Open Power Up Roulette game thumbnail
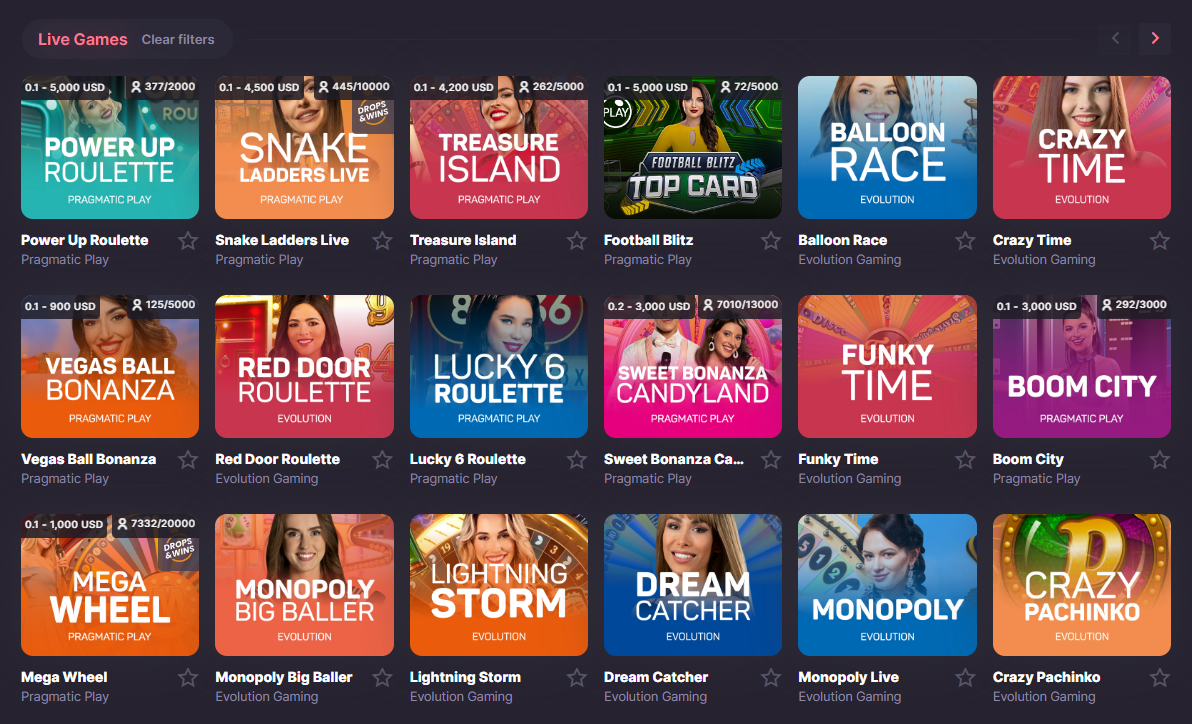This screenshot has height=724, width=1192. coord(110,148)
